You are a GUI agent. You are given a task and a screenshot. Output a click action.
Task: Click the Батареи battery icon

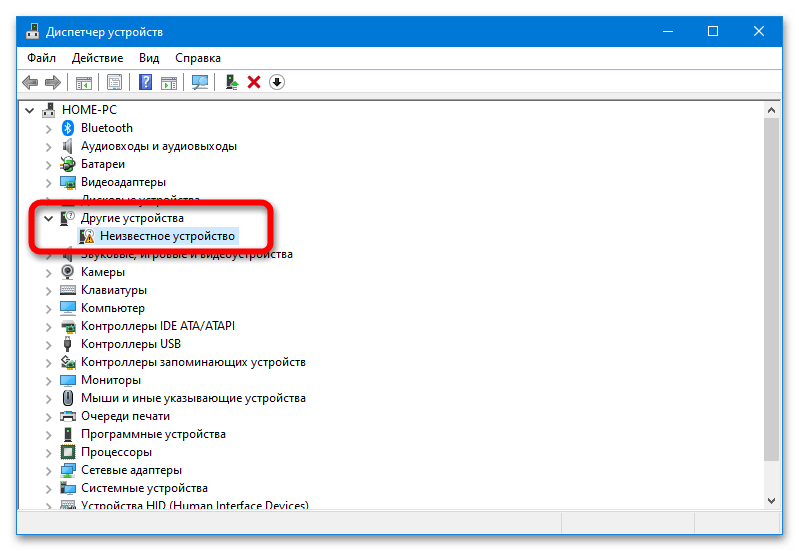(68, 164)
